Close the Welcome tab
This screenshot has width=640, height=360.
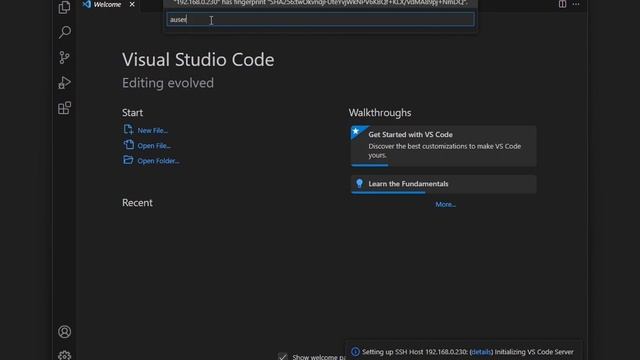pyautogui.click(x=132, y=4)
